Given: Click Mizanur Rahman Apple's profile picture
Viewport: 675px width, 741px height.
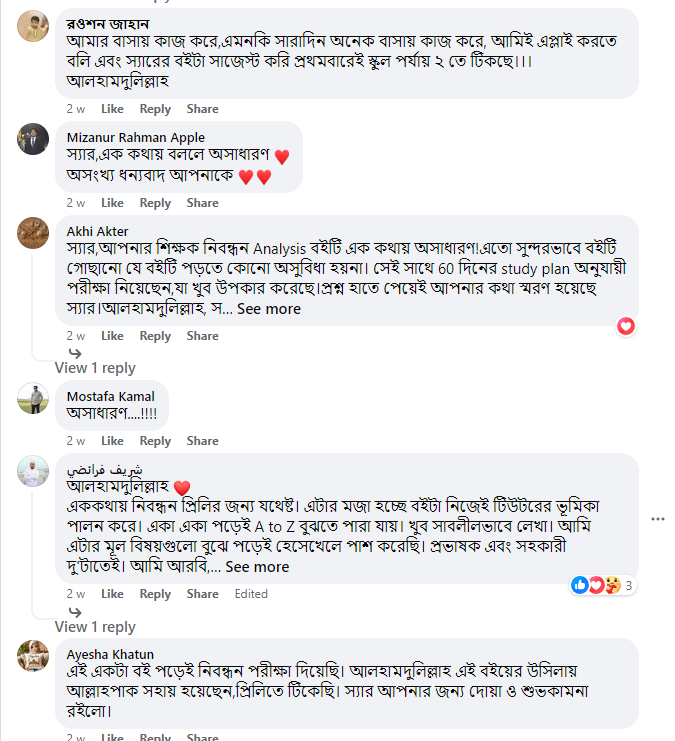Looking at the screenshot, I should 33,139.
